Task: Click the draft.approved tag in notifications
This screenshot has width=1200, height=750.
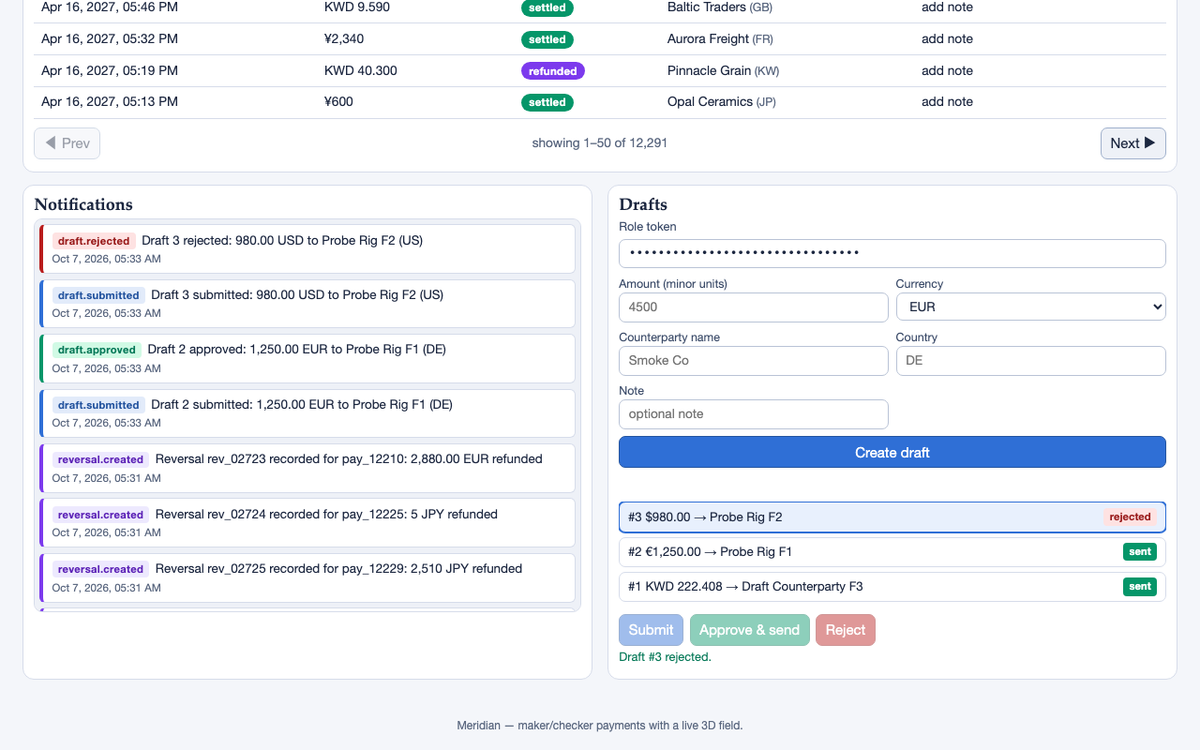Action: point(97,350)
